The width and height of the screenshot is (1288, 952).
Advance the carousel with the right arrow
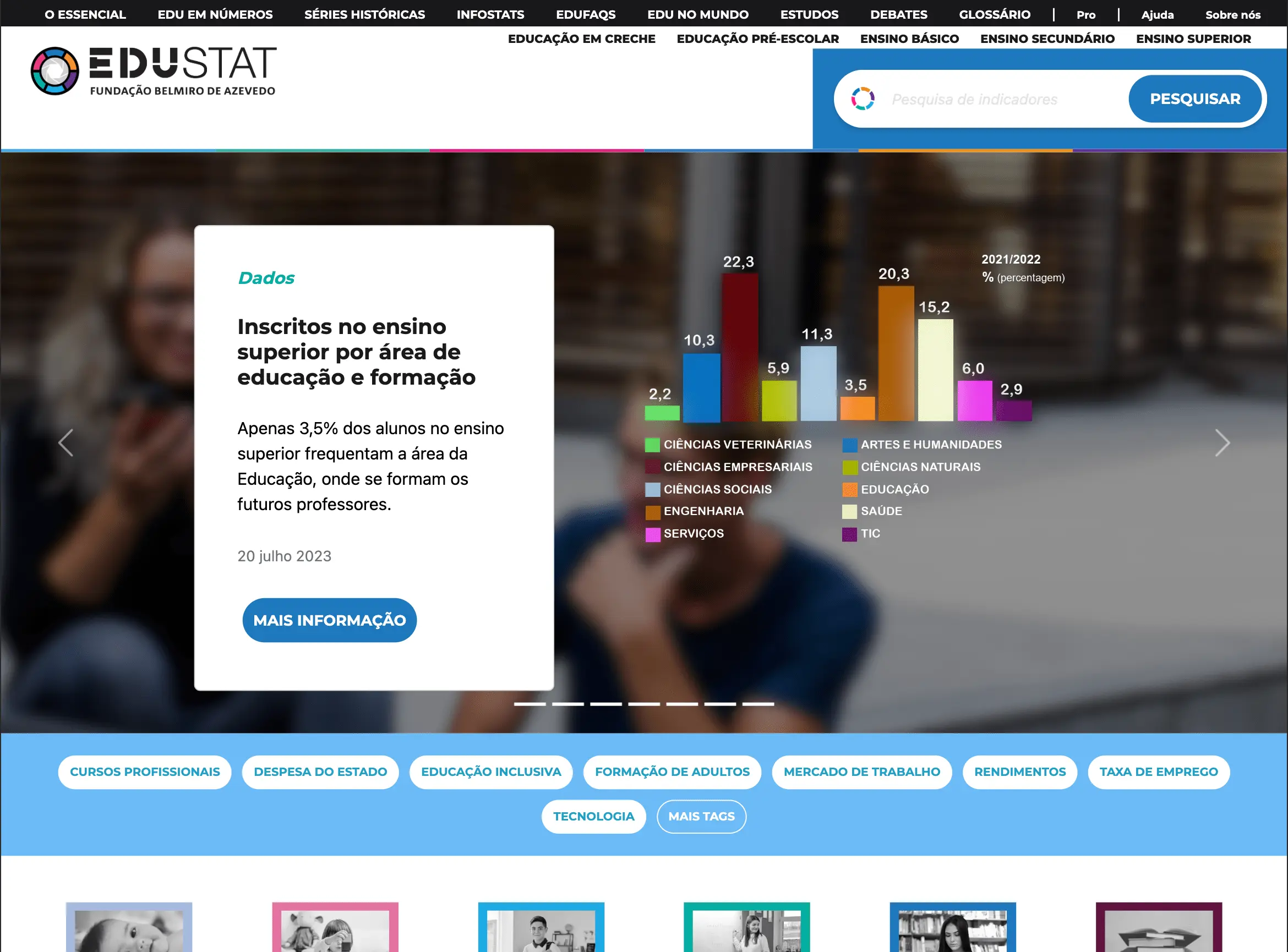click(x=1223, y=442)
